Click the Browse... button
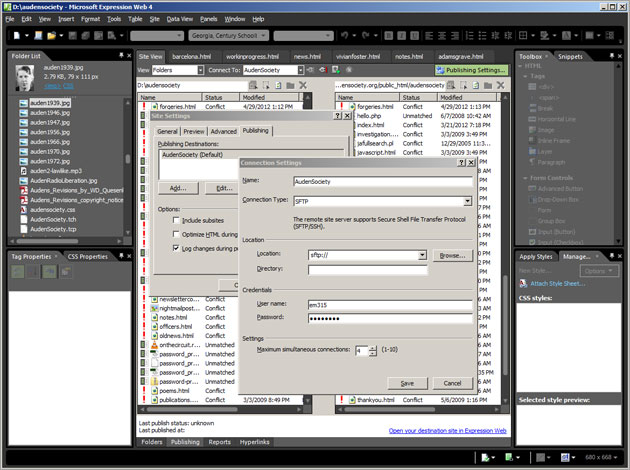The height and width of the screenshot is (470, 630). coord(452,255)
